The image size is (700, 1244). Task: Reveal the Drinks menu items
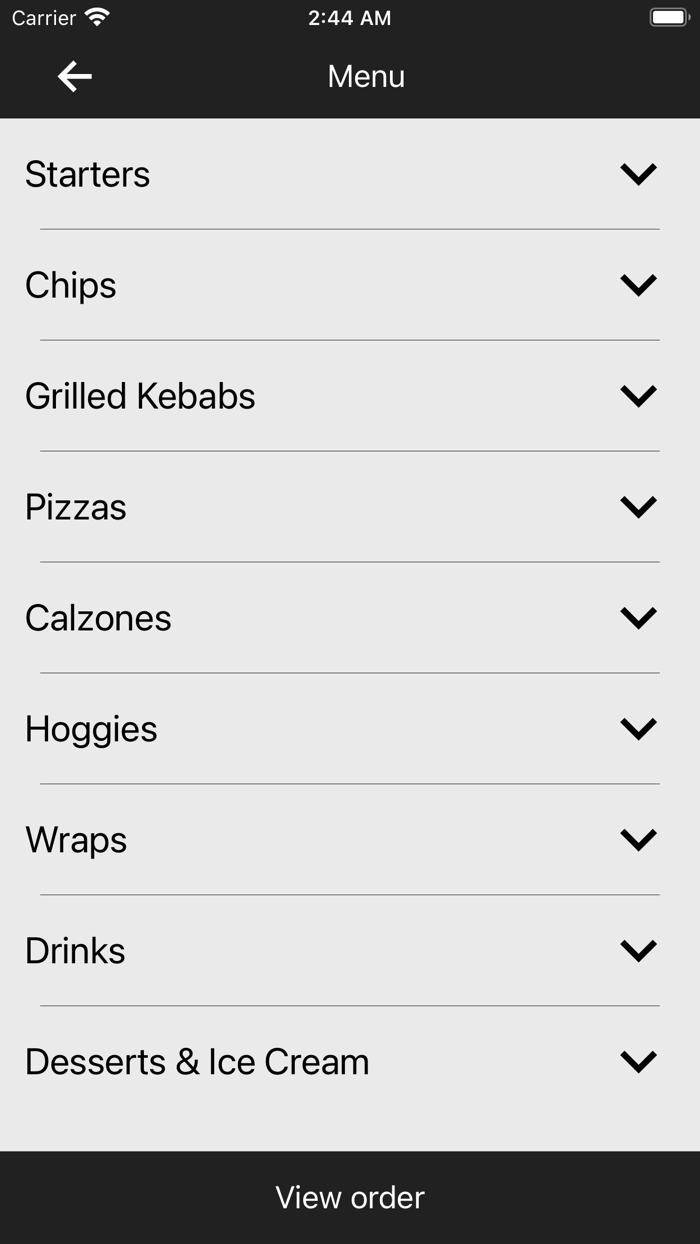point(638,950)
